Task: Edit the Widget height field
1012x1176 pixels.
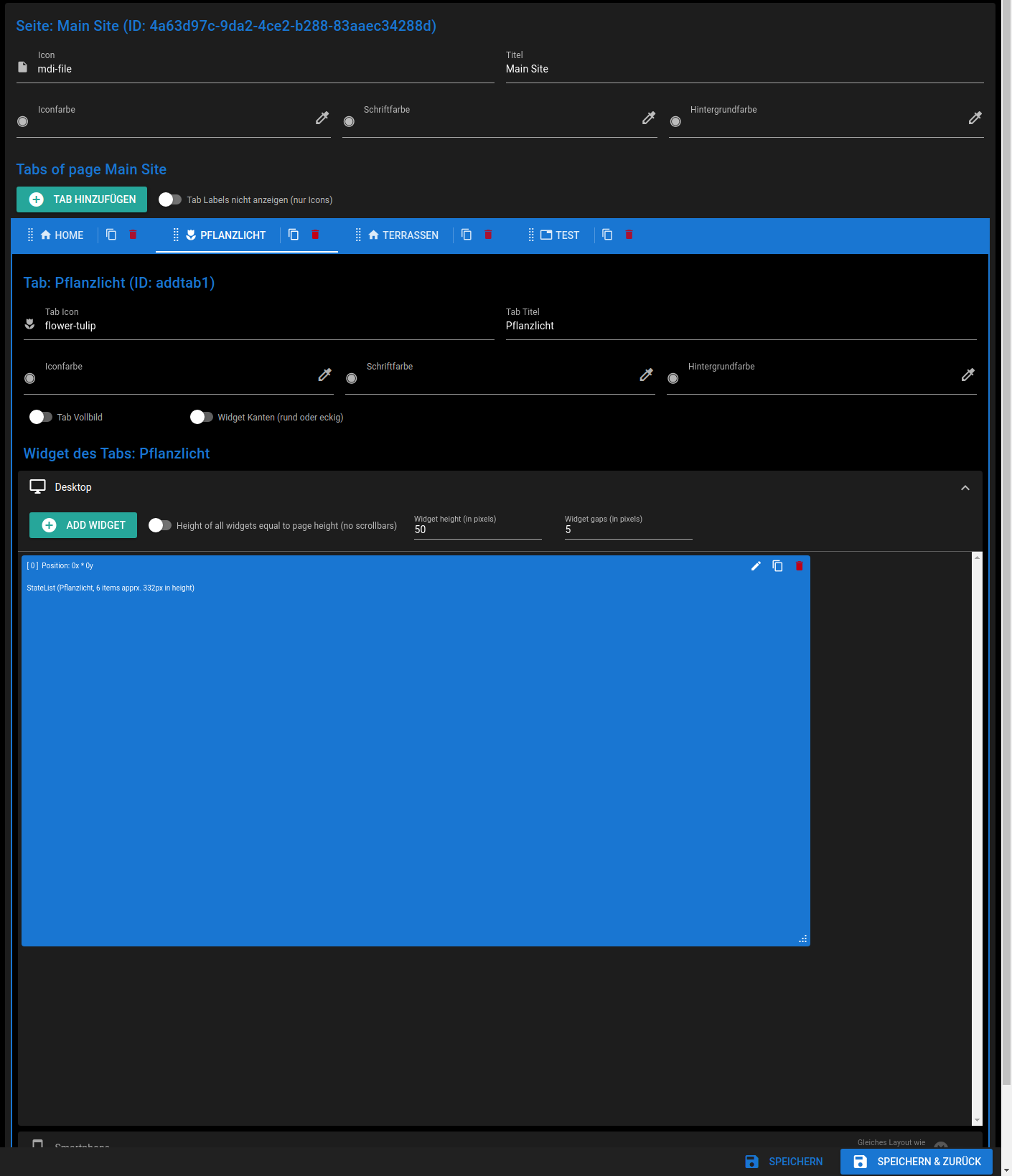Action: (478, 530)
